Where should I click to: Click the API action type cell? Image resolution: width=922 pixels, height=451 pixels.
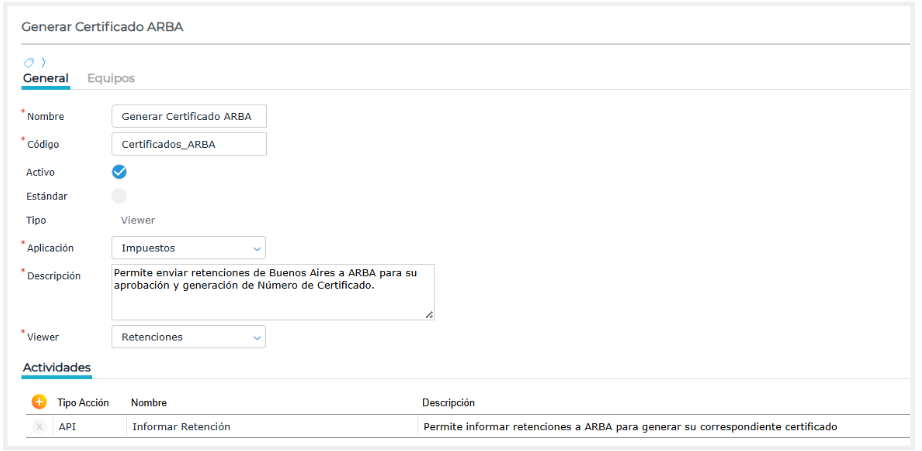[67, 426]
